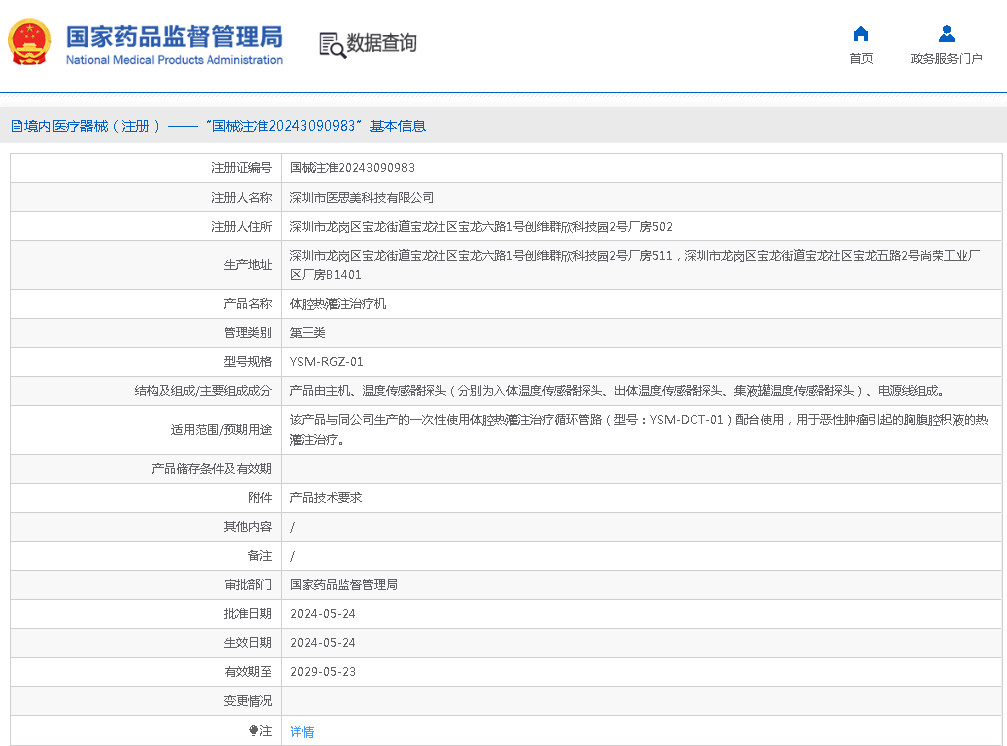The image size is (1007, 746).
Task: Click product name 体腔热灌注治疗机
Action: click(338, 303)
